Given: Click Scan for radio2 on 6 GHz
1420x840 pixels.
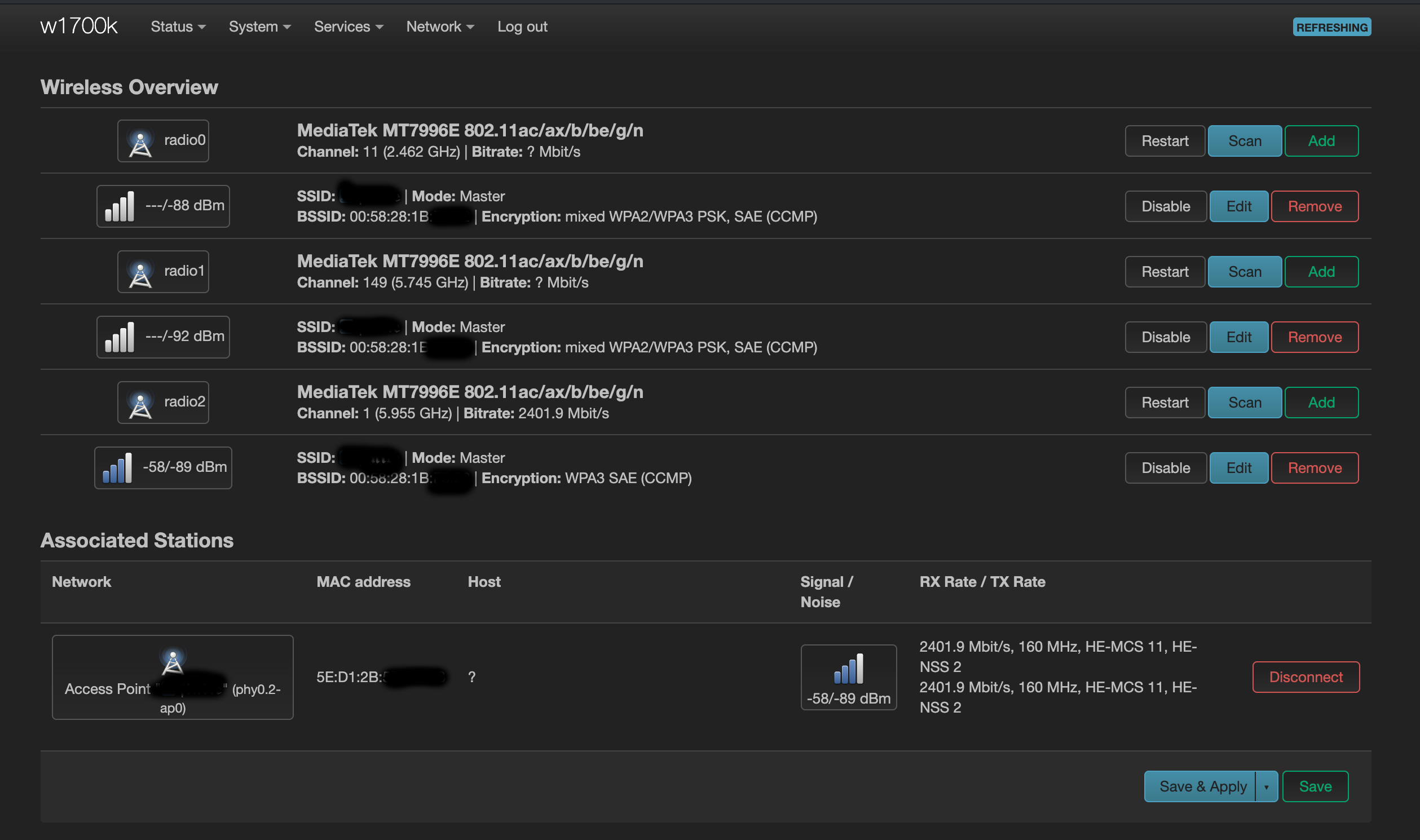Looking at the screenshot, I should click(x=1245, y=403).
